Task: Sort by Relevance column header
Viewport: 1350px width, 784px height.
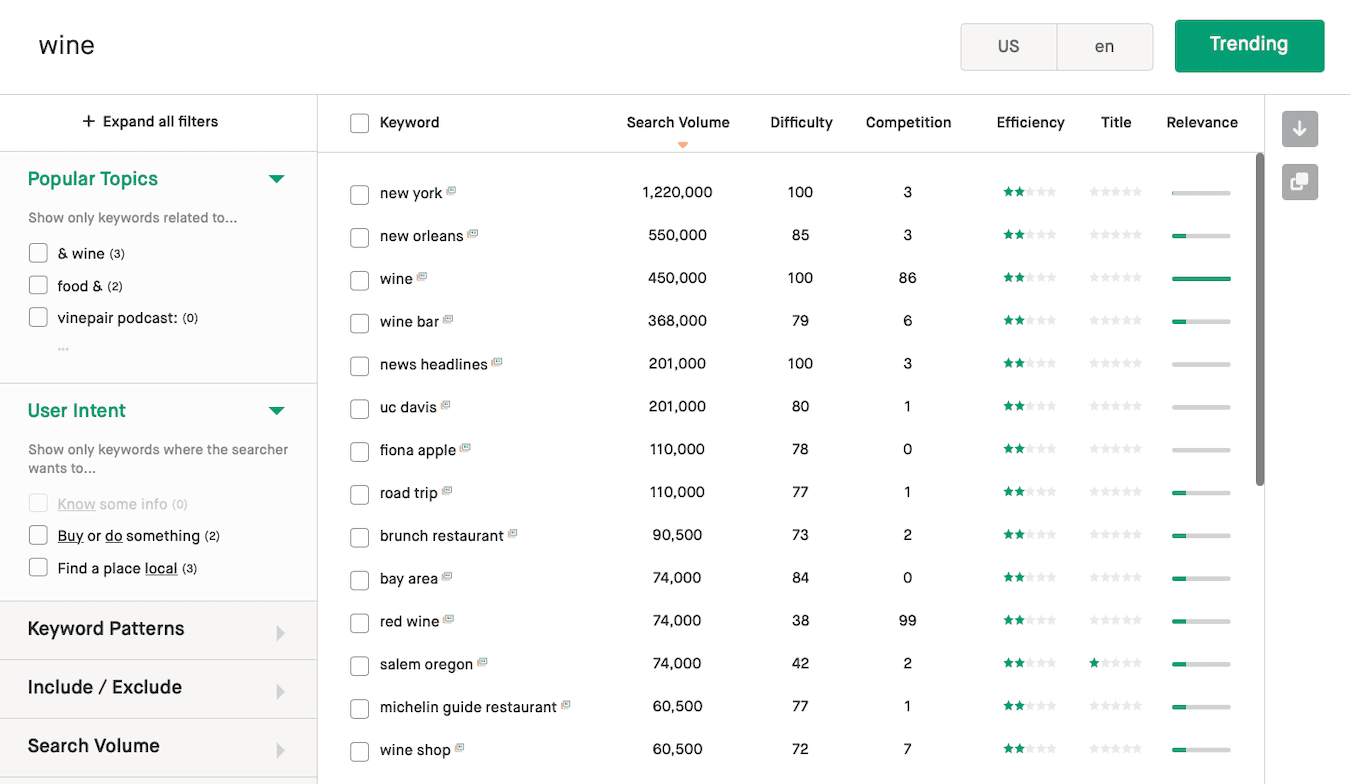Action: (1202, 122)
